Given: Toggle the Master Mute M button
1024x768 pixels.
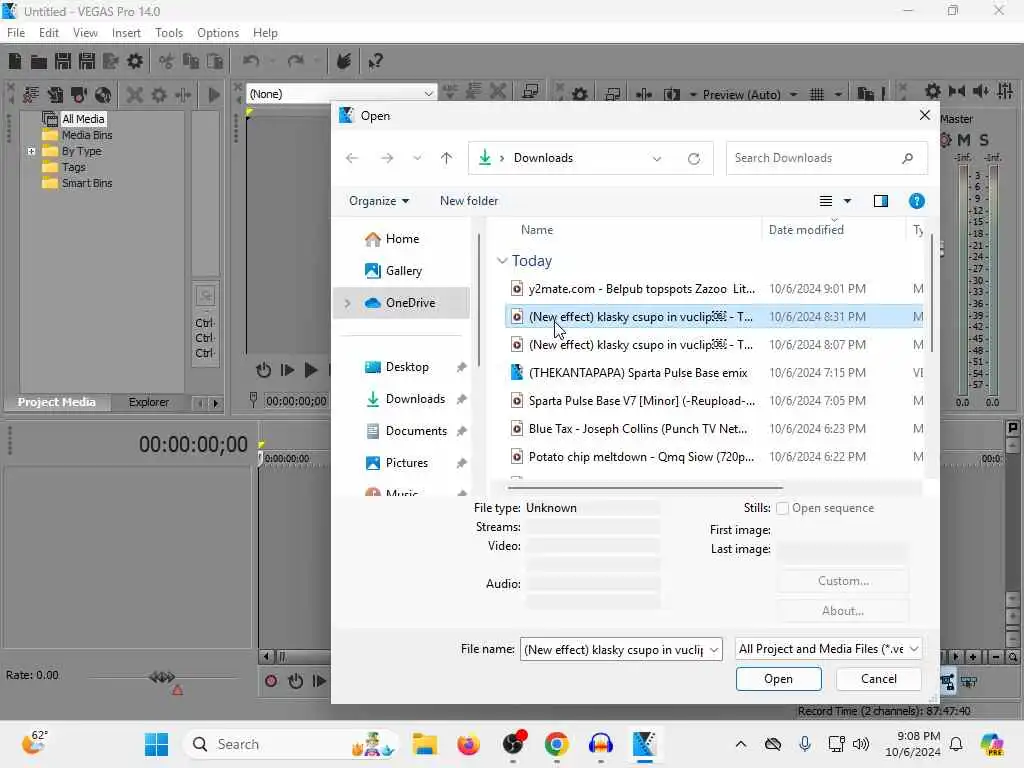Looking at the screenshot, I should click(964, 139).
